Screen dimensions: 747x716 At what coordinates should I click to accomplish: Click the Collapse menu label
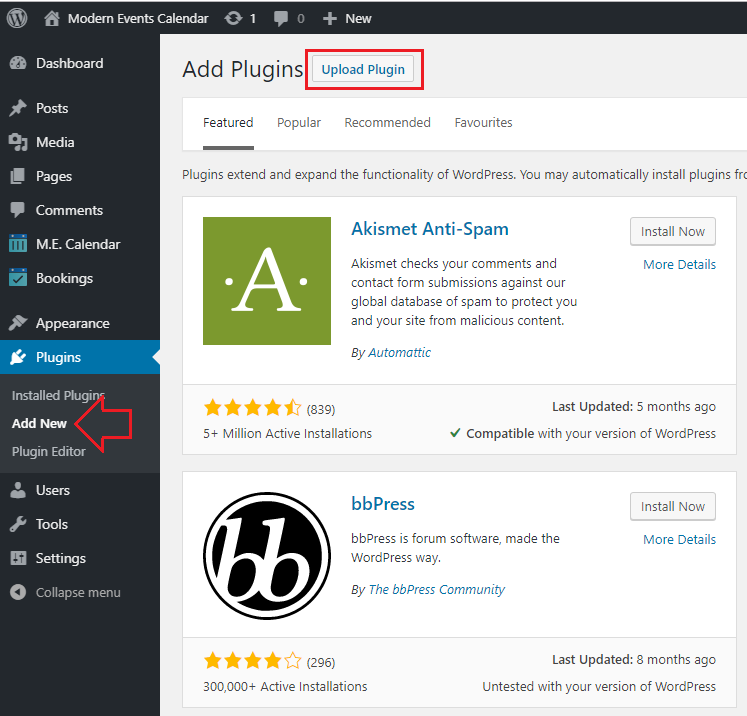[78, 593]
